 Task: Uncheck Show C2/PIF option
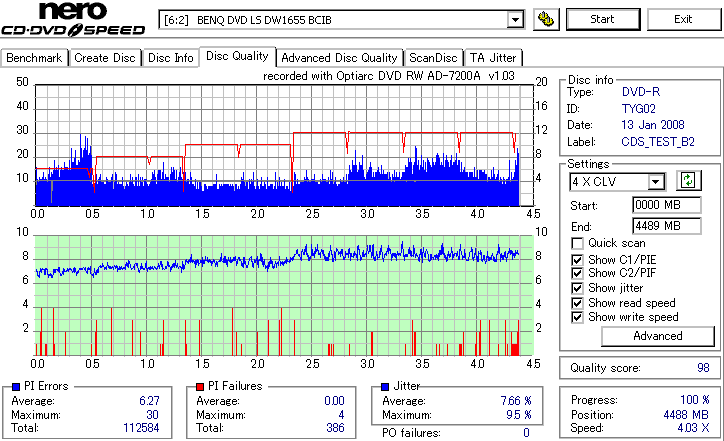click(x=577, y=273)
